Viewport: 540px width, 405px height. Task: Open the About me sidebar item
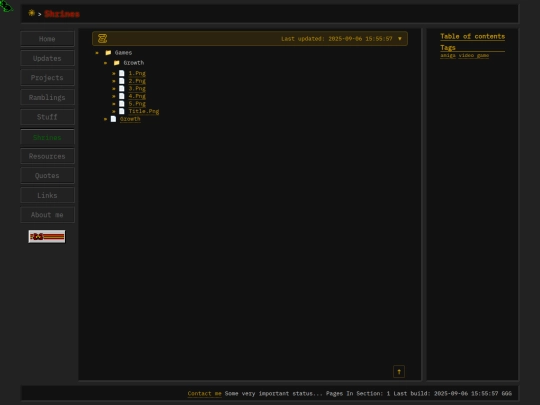47,215
